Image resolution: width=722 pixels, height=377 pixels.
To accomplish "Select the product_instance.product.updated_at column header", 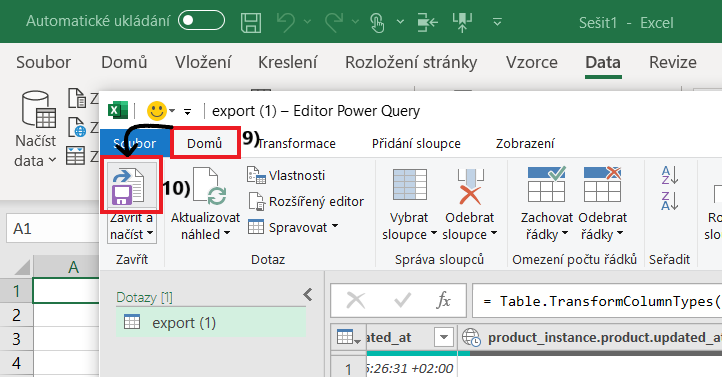I will pos(590,337).
